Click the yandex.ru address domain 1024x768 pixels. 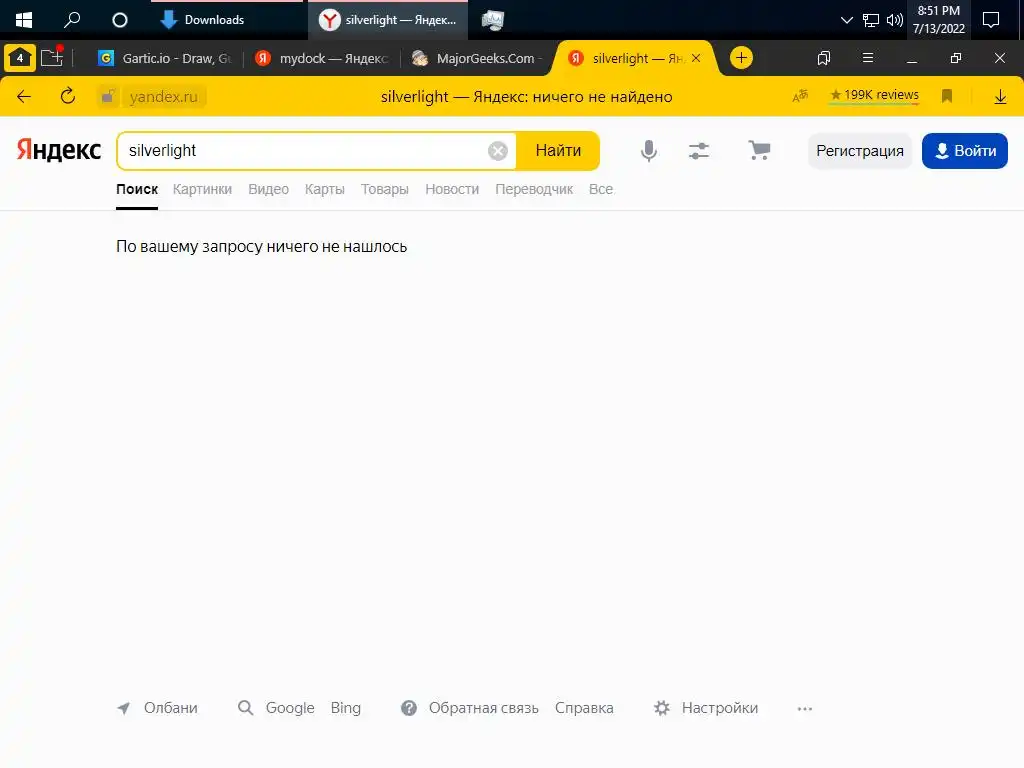(x=163, y=97)
